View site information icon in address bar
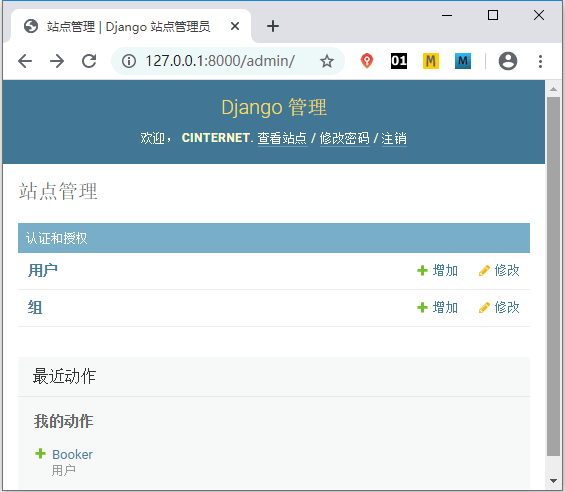This screenshot has width=565, height=492. click(129, 61)
